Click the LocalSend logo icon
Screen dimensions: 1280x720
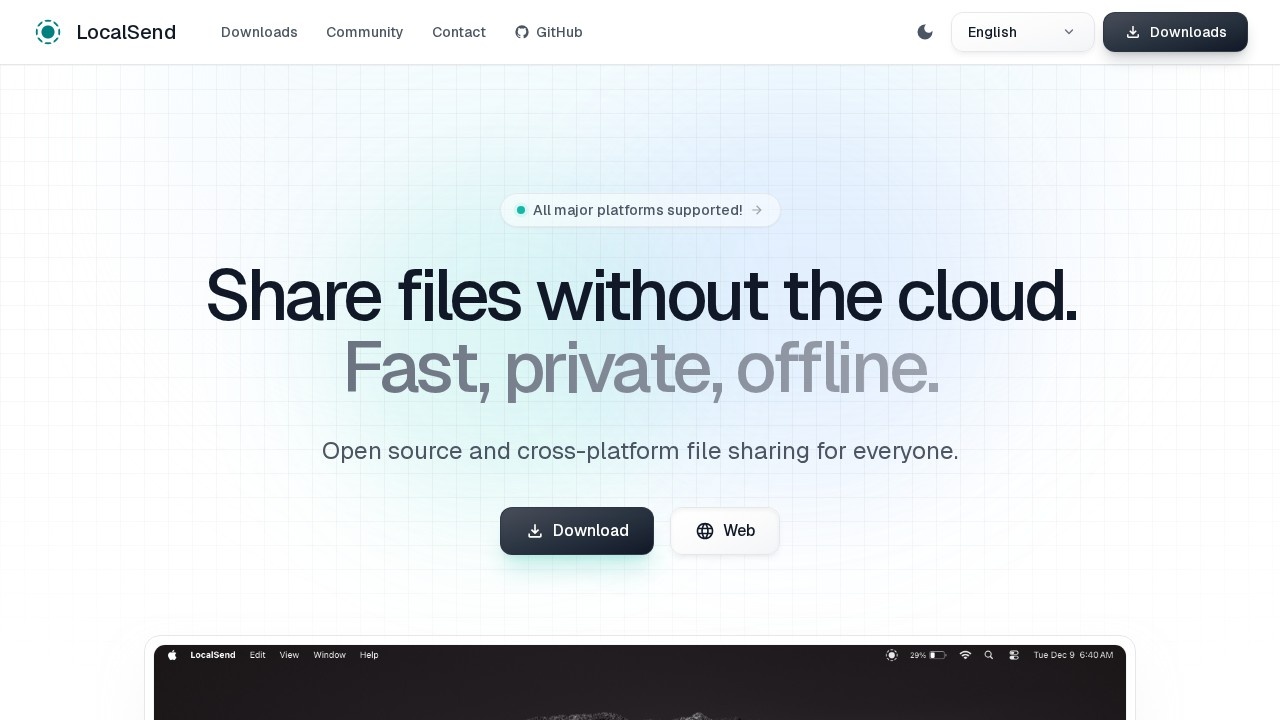click(x=48, y=32)
